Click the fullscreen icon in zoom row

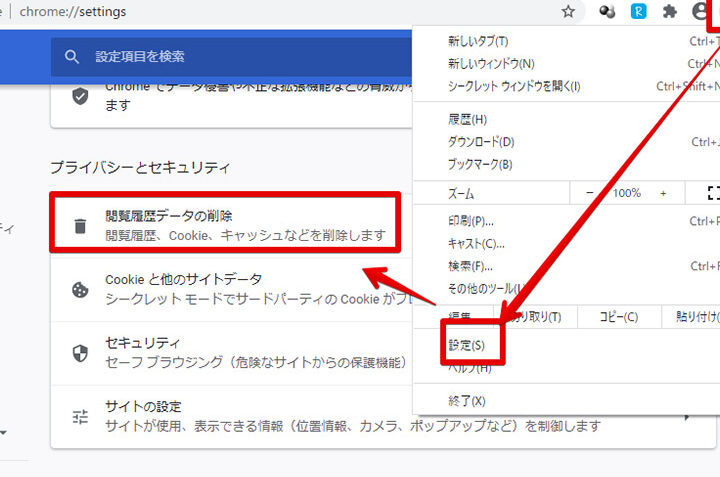(712, 192)
